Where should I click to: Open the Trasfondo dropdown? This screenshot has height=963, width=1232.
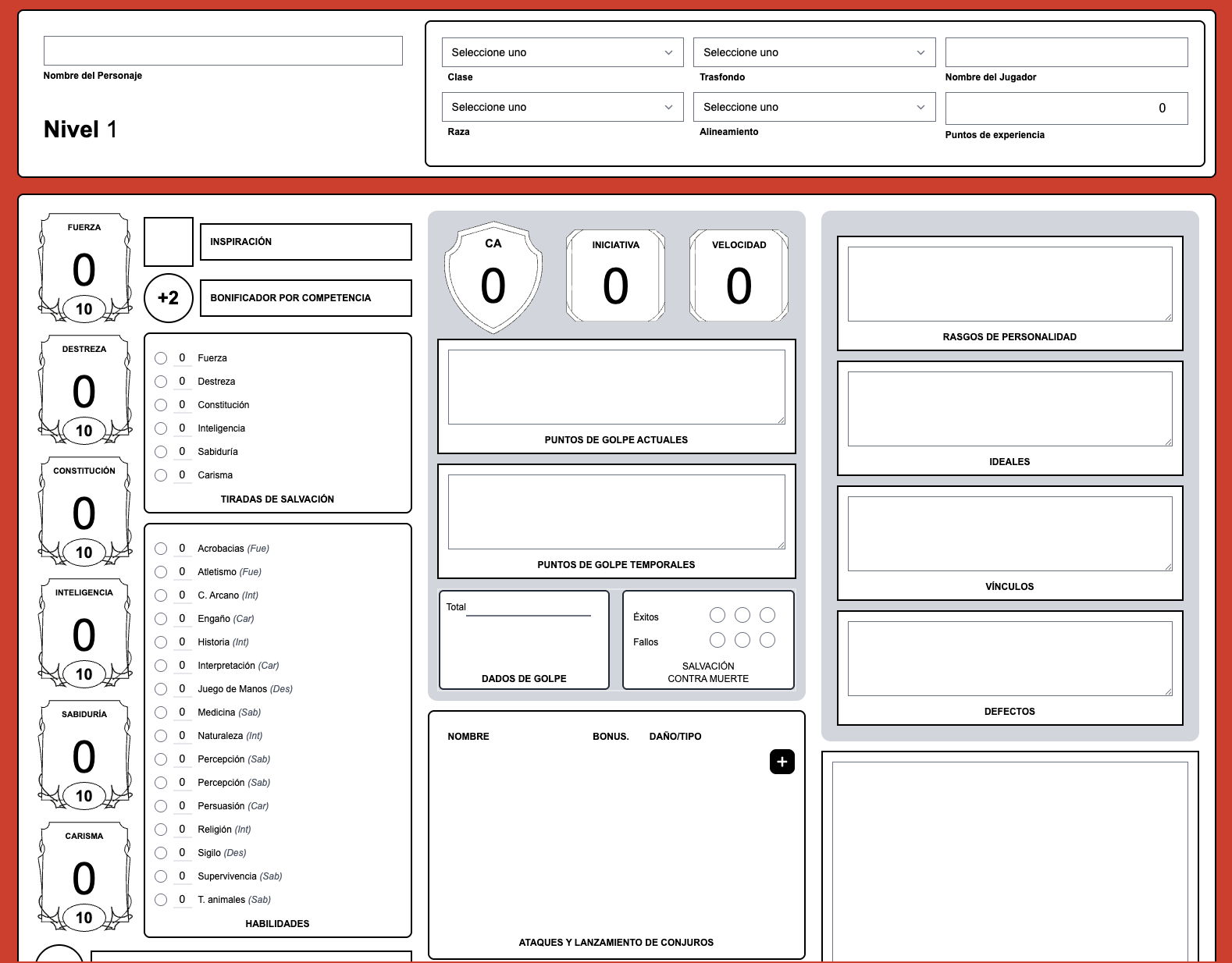814,52
